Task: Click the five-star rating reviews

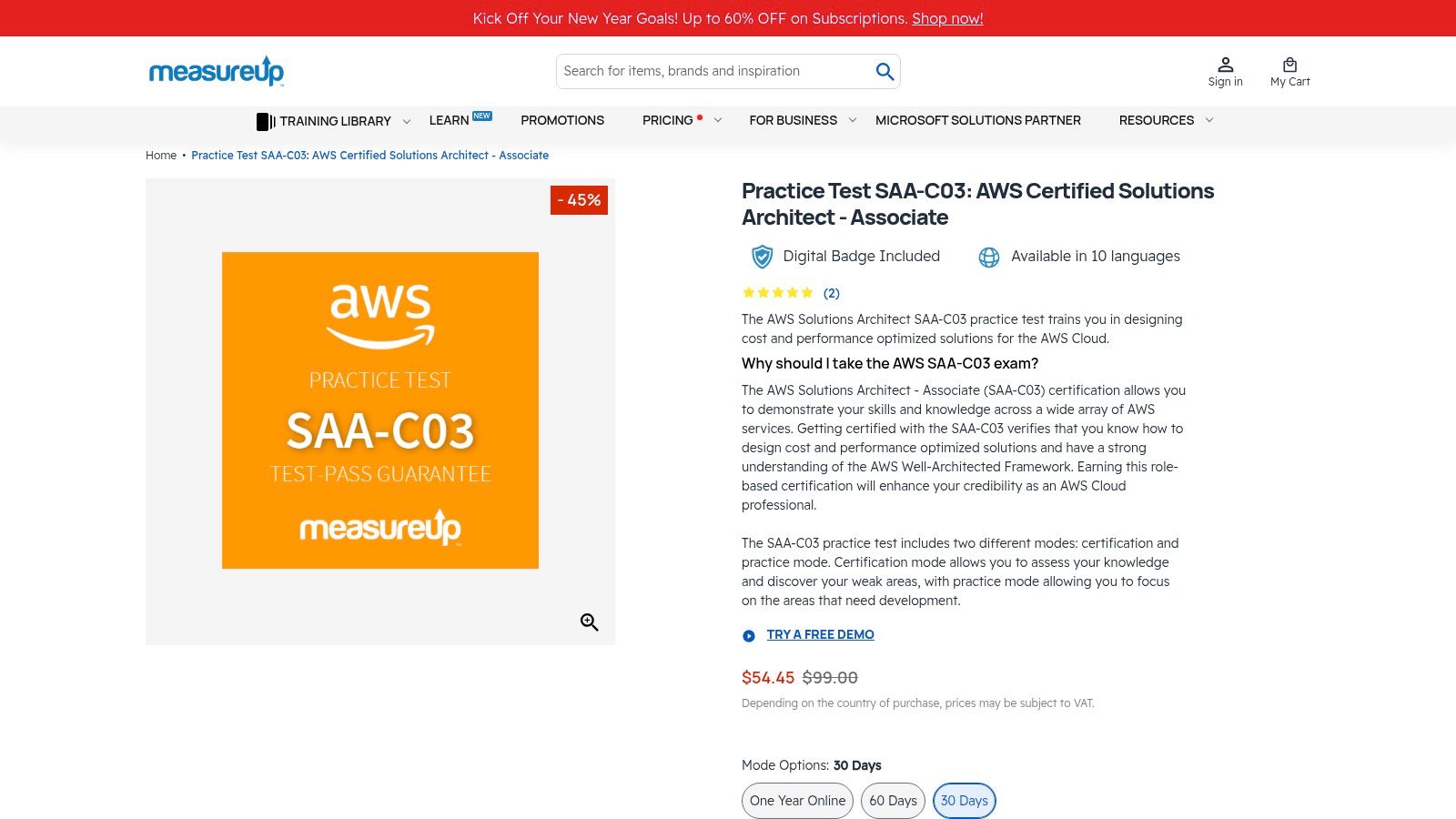Action: 778,293
